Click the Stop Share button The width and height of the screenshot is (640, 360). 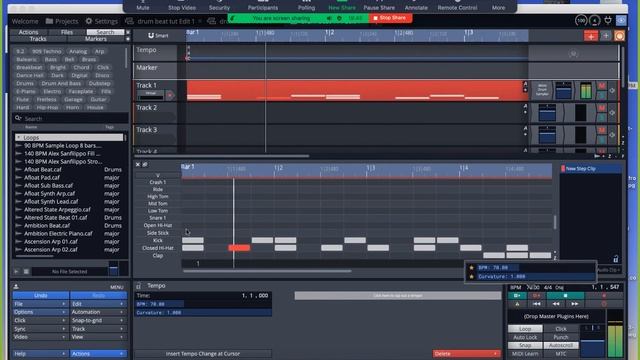pos(391,18)
